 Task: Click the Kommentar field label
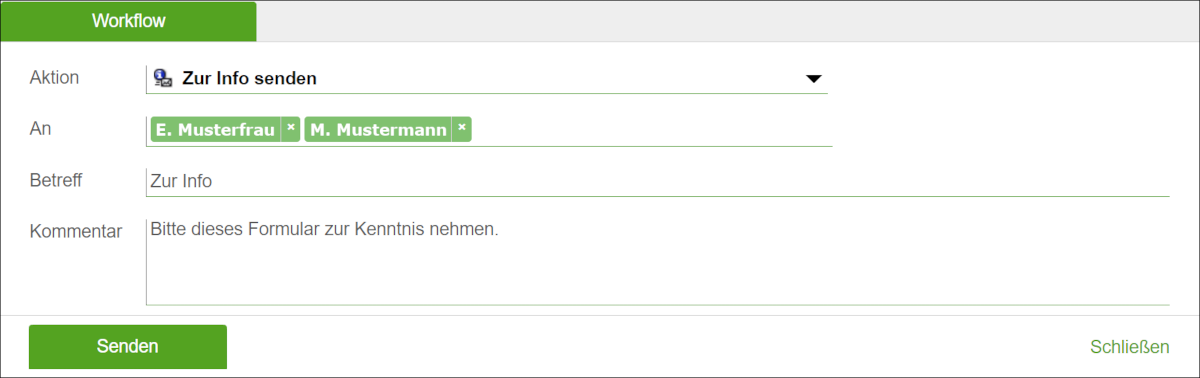[76, 232]
